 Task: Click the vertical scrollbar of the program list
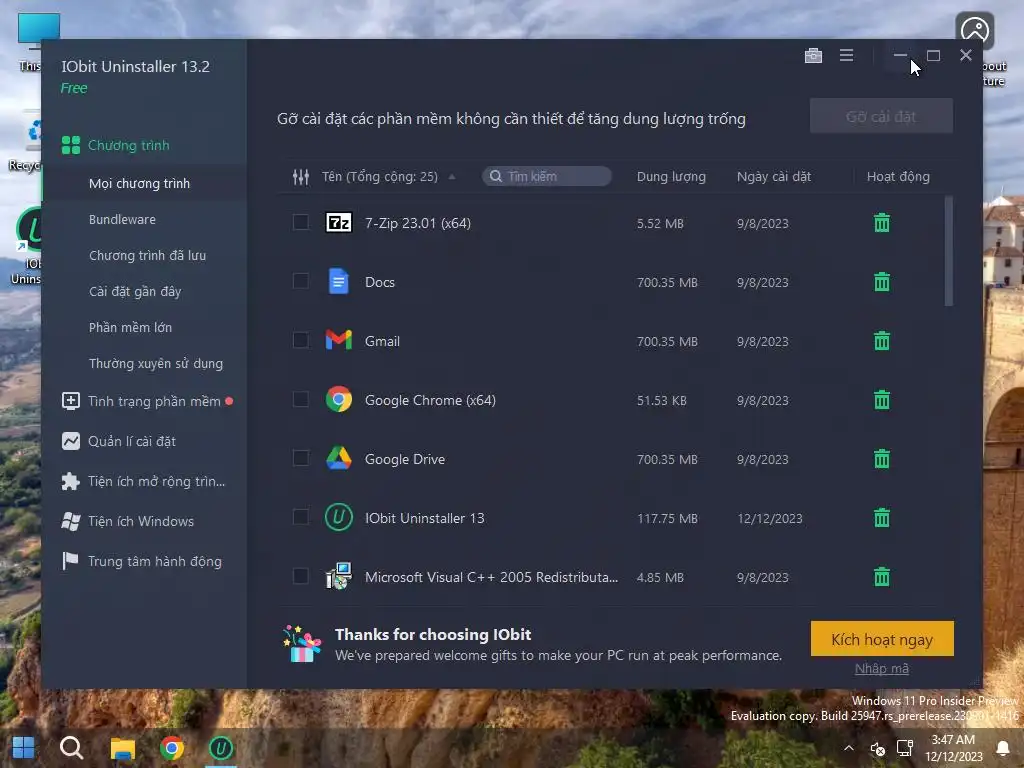948,251
